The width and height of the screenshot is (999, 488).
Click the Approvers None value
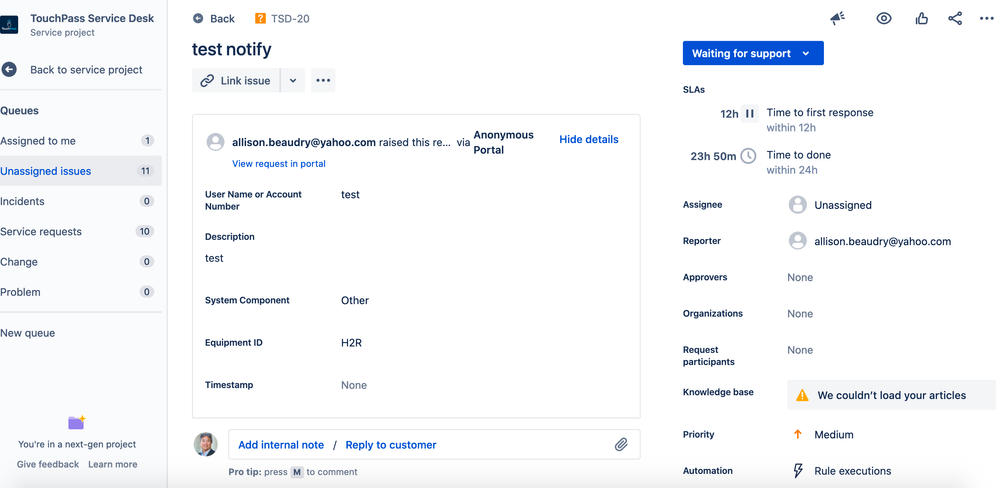(800, 277)
